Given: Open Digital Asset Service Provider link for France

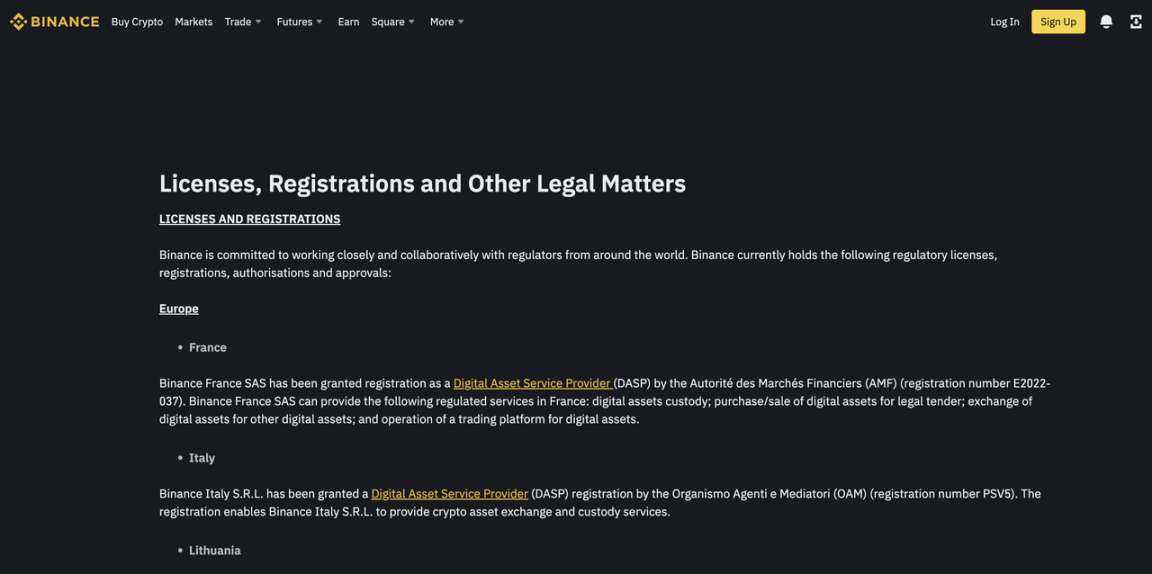Looking at the screenshot, I should click(532, 383).
